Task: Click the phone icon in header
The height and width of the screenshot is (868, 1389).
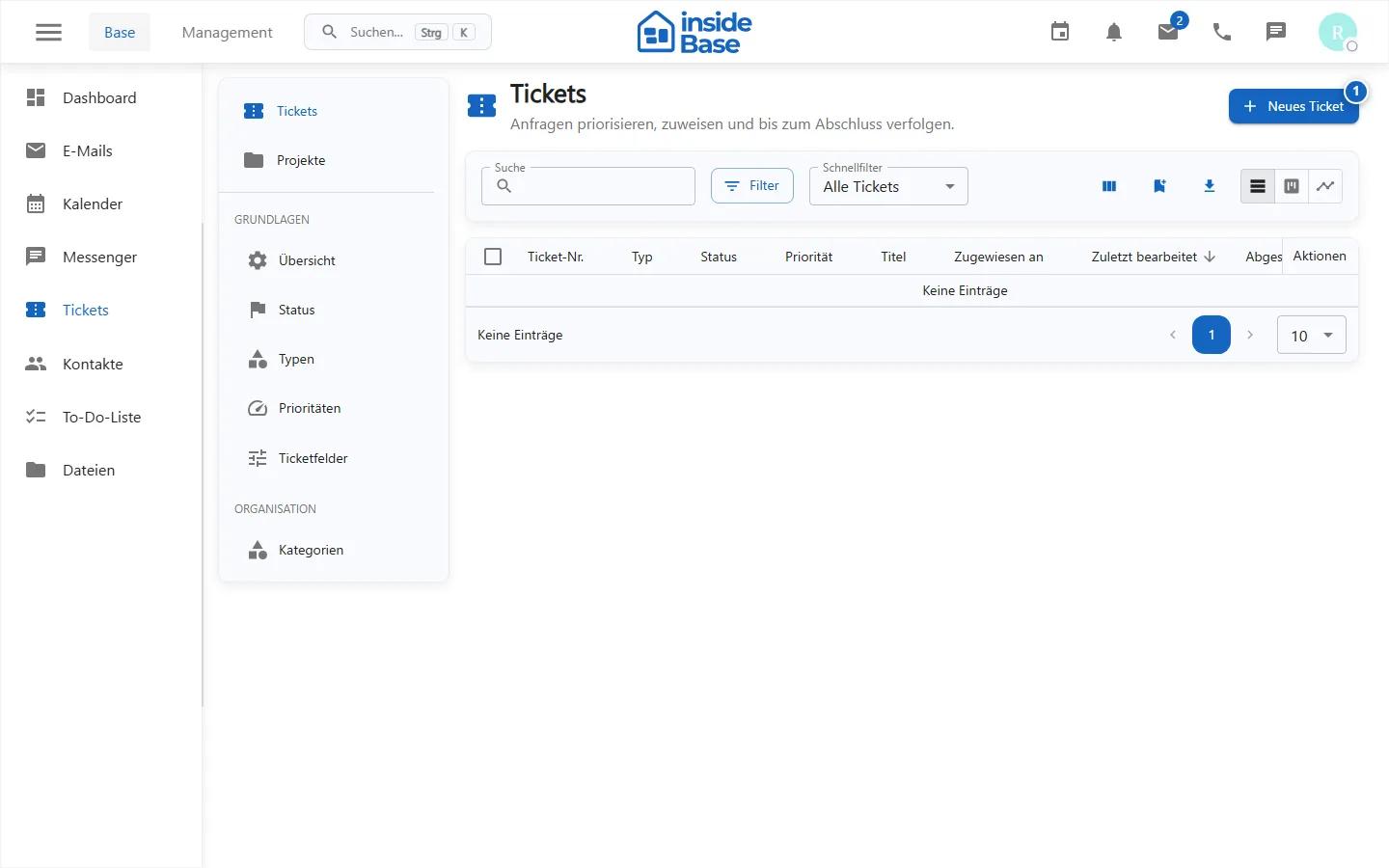Action: [1222, 32]
